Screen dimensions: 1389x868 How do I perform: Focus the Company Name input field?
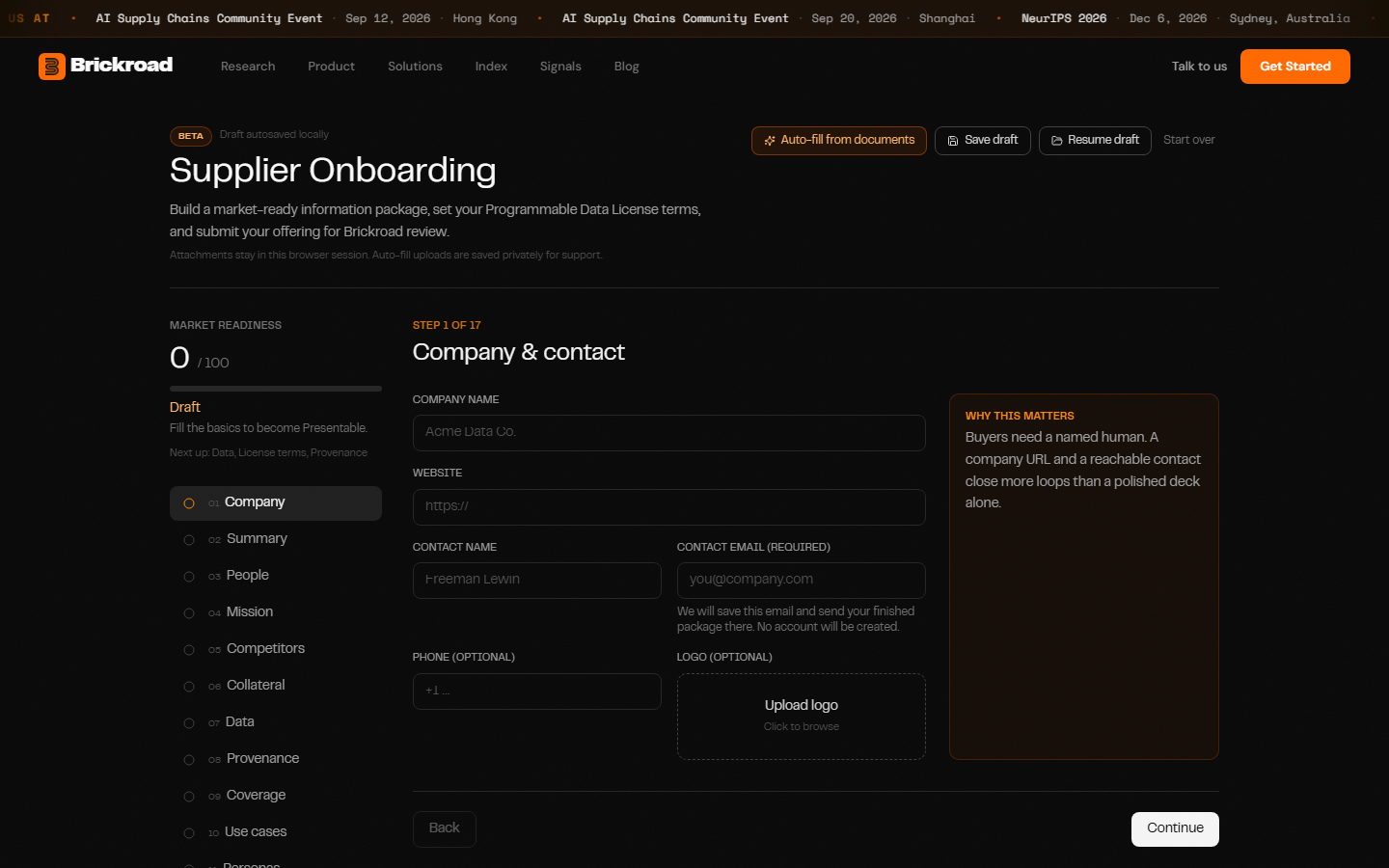click(x=669, y=433)
